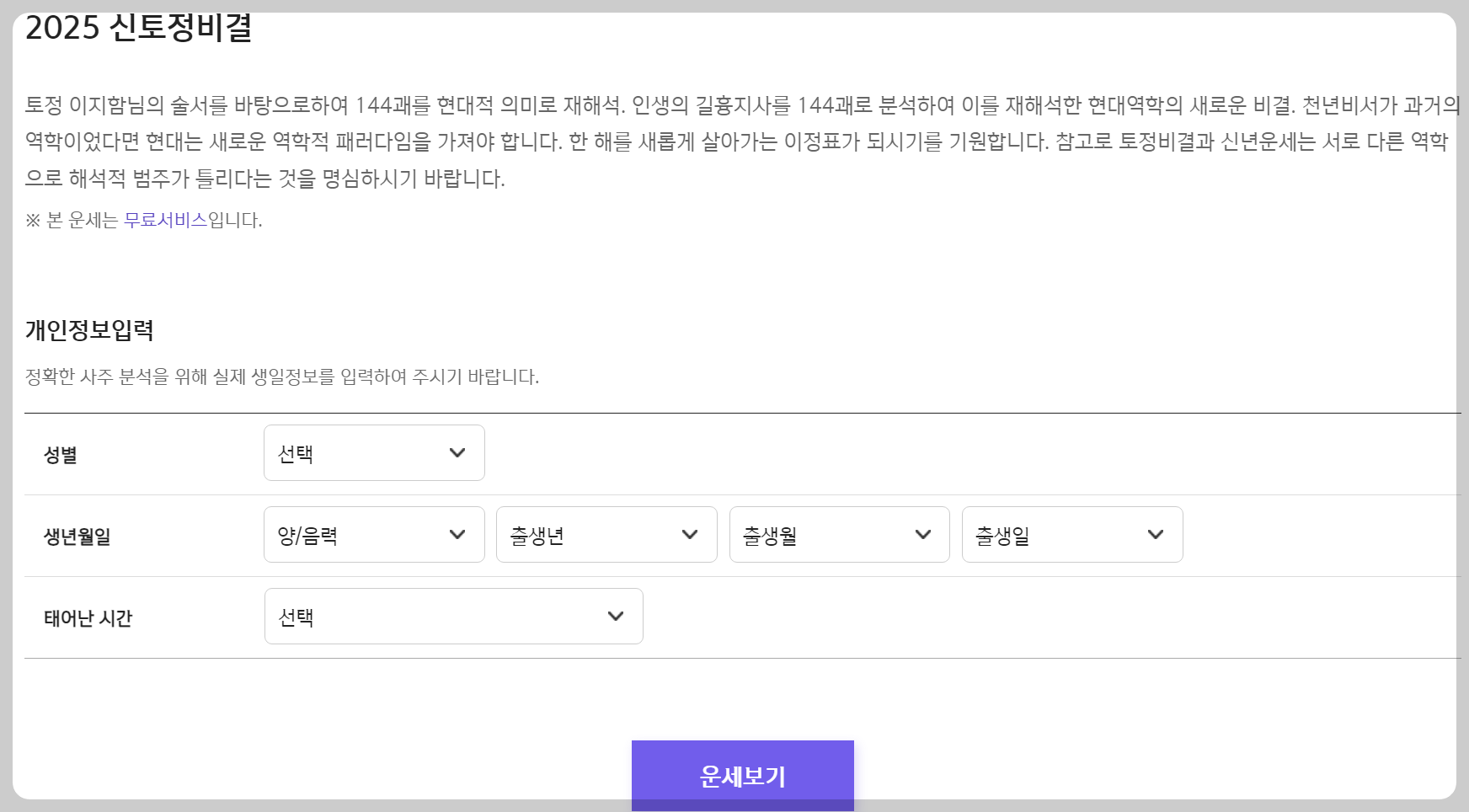Click the chevron on the 양/음력 calendar selector
Viewport: 1469px width, 812px height.
pos(457,534)
